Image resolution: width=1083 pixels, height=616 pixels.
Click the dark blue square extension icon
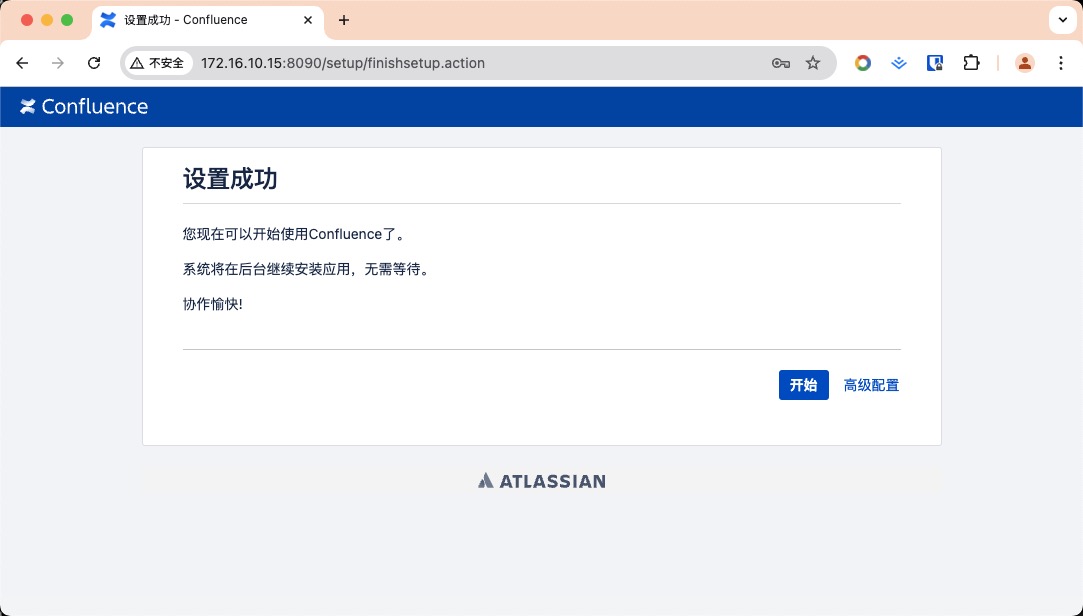pyautogui.click(x=935, y=63)
